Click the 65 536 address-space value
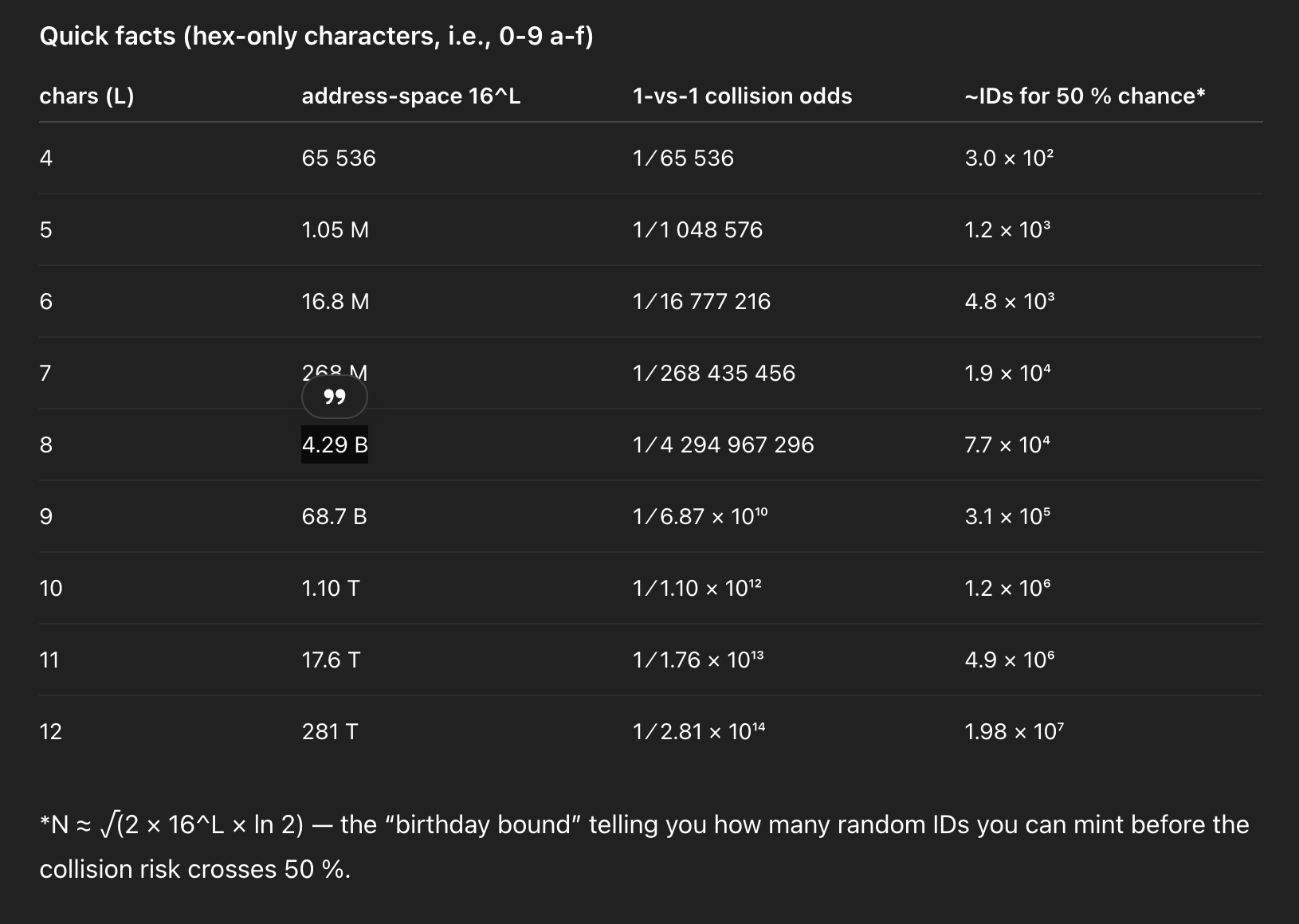 339,158
